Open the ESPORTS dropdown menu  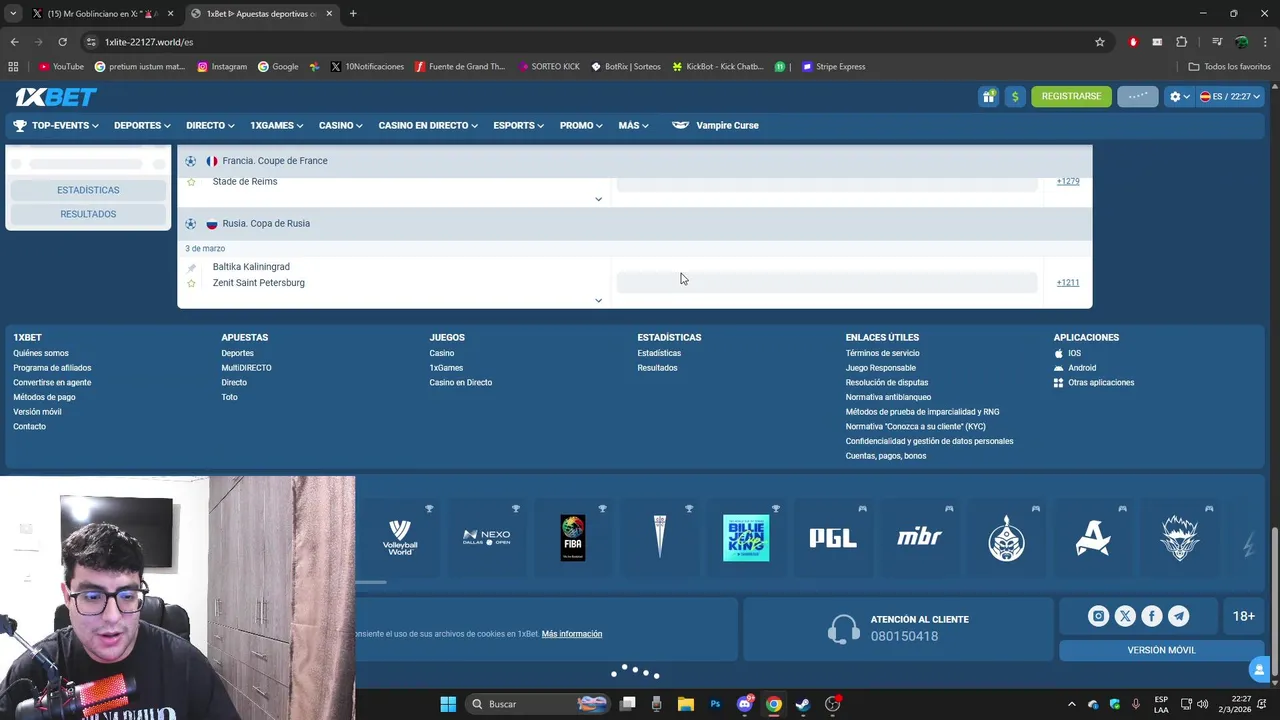[x=518, y=125]
